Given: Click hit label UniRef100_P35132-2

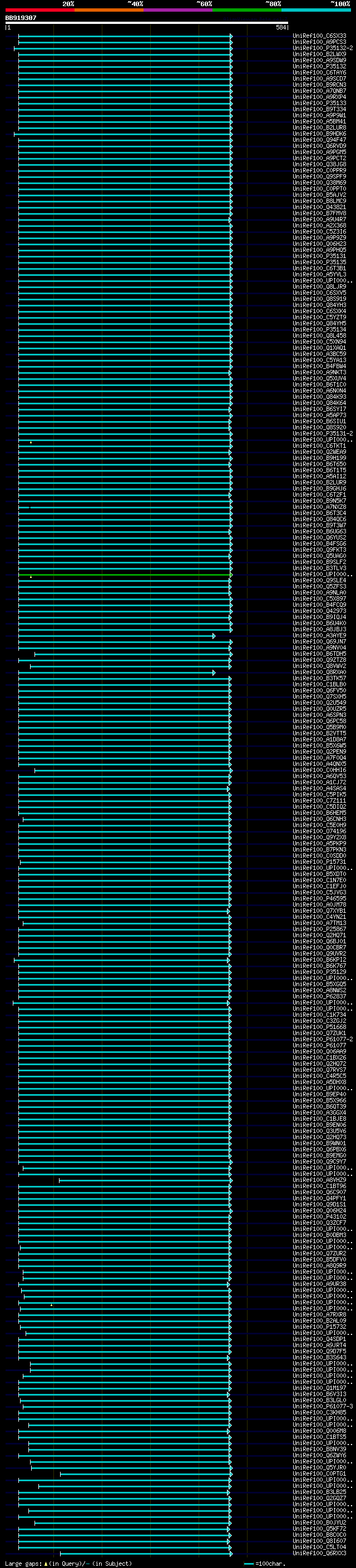Looking at the screenshot, I should point(323,49).
